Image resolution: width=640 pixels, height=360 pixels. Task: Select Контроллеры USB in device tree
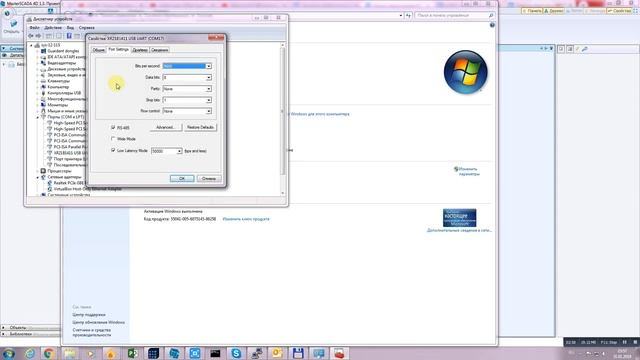click(64, 93)
